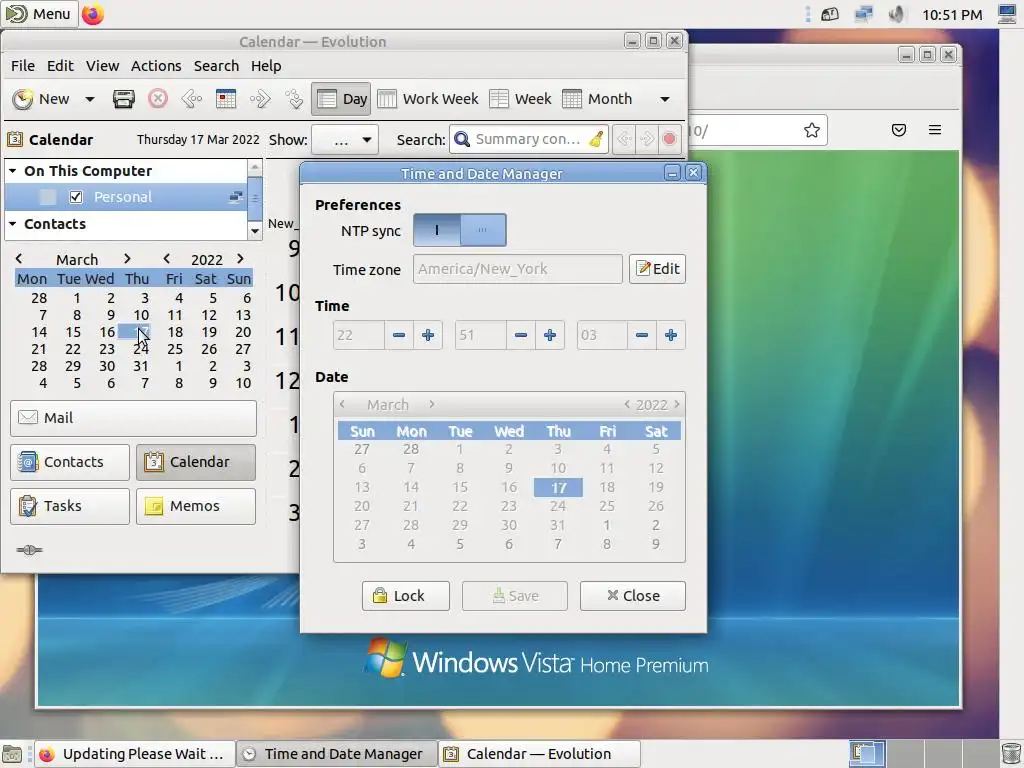The width and height of the screenshot is (1024, 768).
Task: Click the Personal calendar color swatch
Action: click(x=47, y=197)
